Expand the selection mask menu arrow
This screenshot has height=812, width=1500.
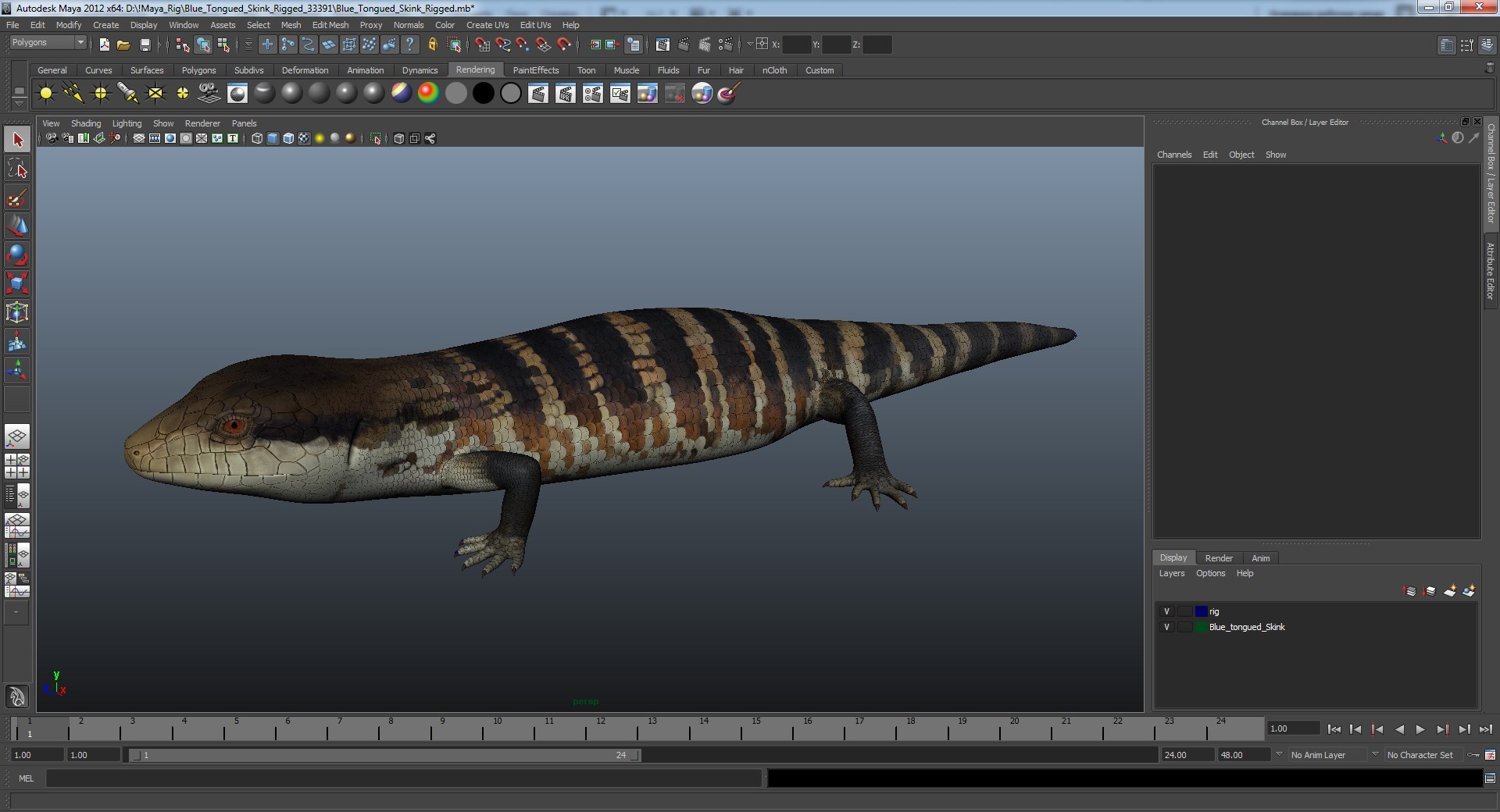tap(248, 45)
